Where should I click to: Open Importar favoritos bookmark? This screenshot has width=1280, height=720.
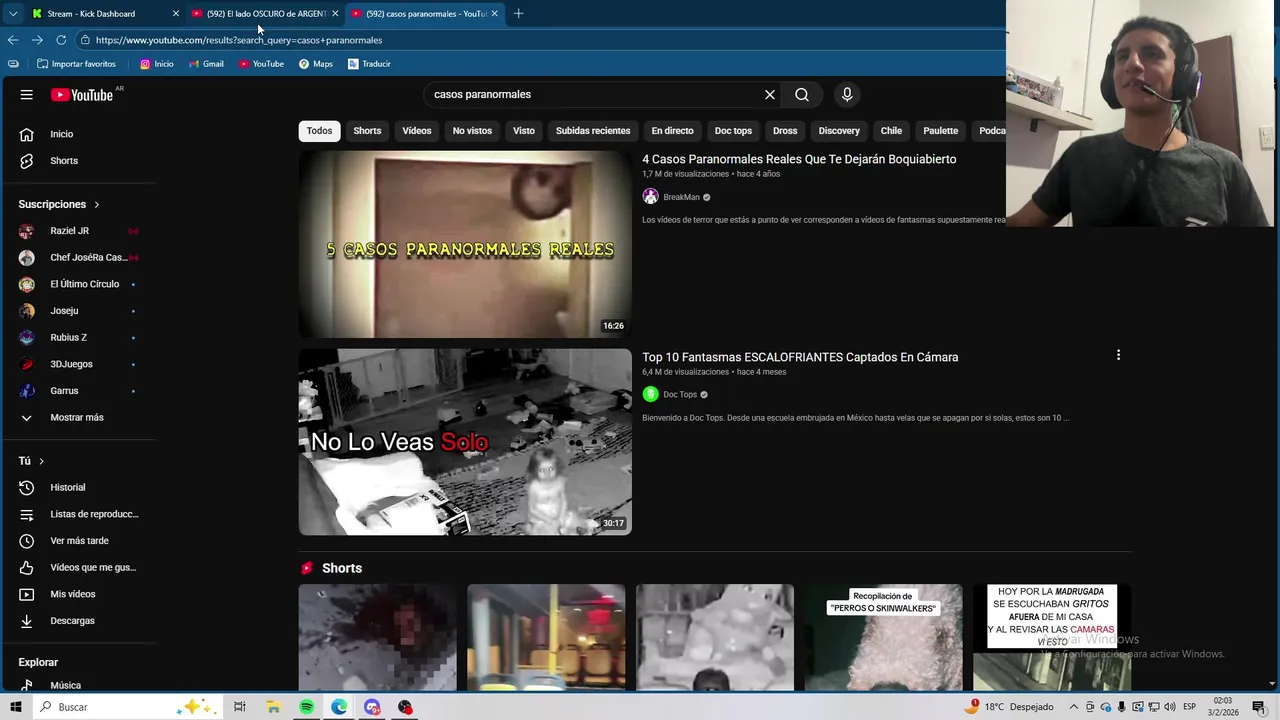click(x=76, y=64)
